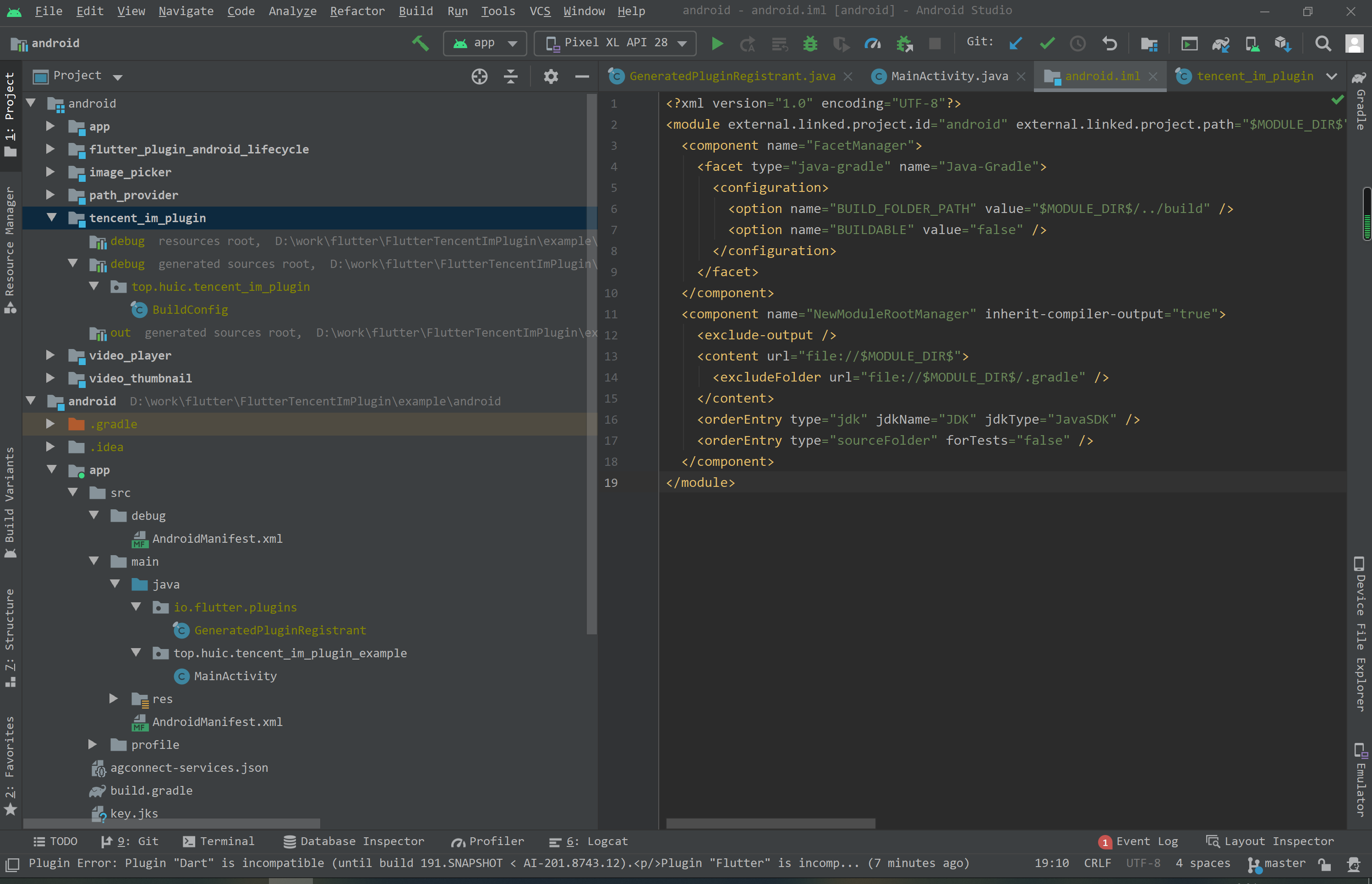Open the Event Log
Screen dimensions: 1372x884
(x=1147, y=841)
